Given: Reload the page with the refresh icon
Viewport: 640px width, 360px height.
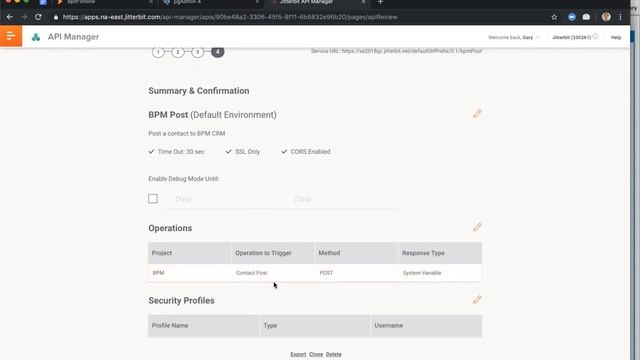Looking at the screenshot, I should point(38,17).
